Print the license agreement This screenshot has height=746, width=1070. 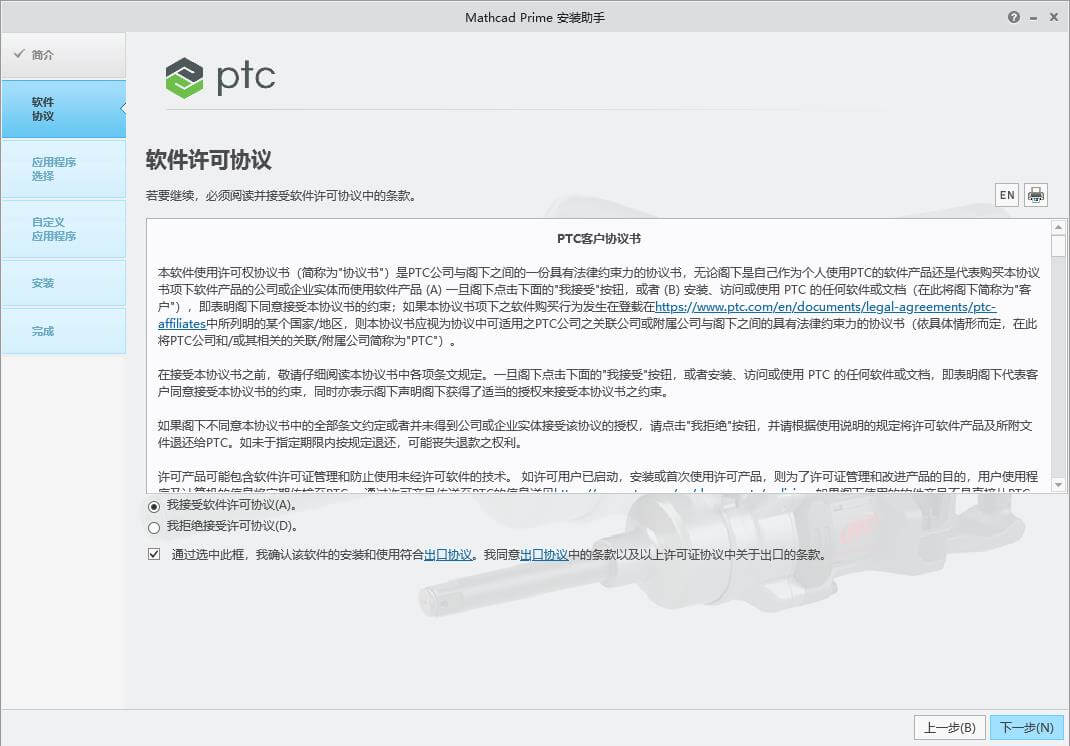click(x=1035, y=195)
